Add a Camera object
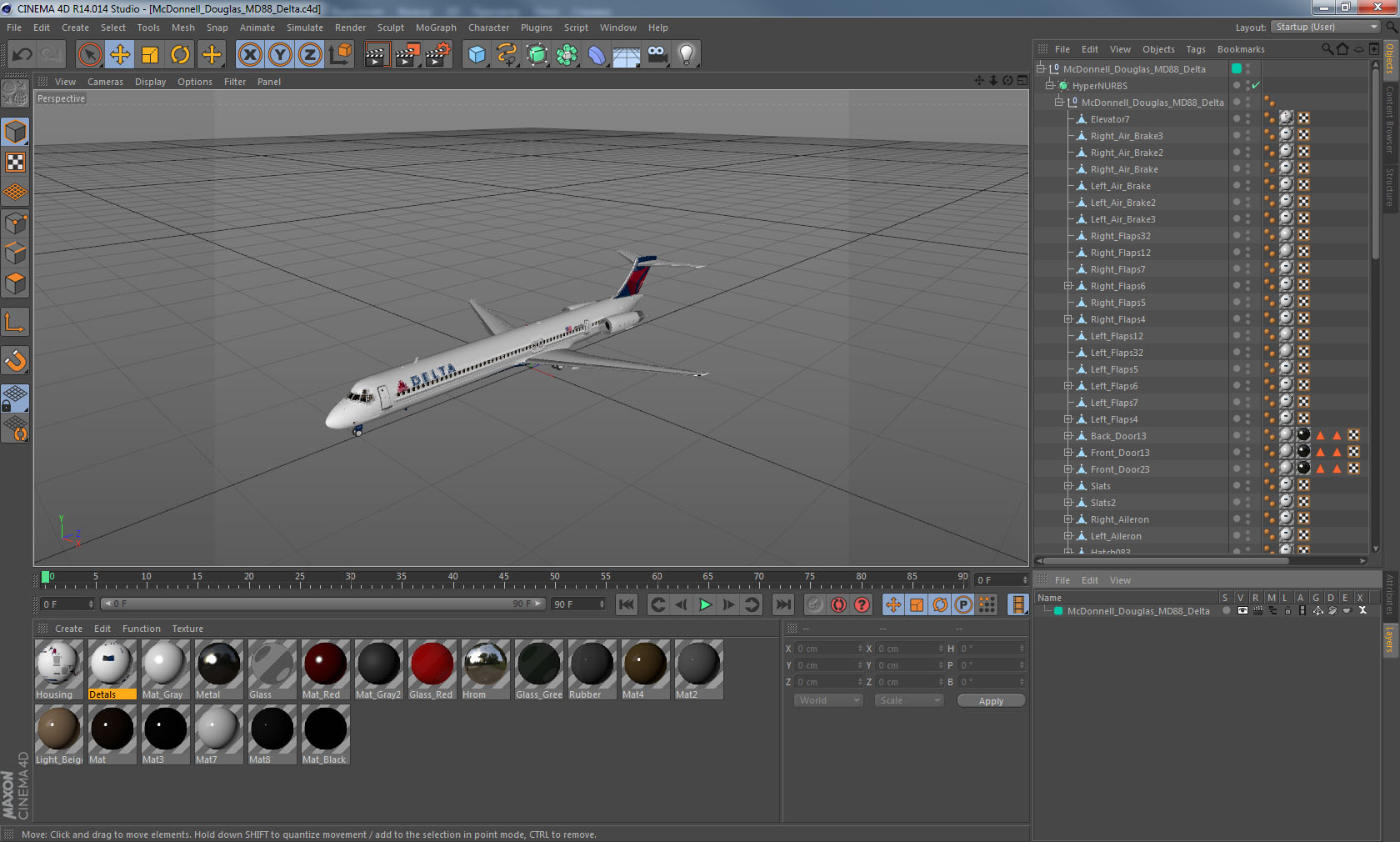Screen dimensions: 1400x842 [x=657, y=55]
